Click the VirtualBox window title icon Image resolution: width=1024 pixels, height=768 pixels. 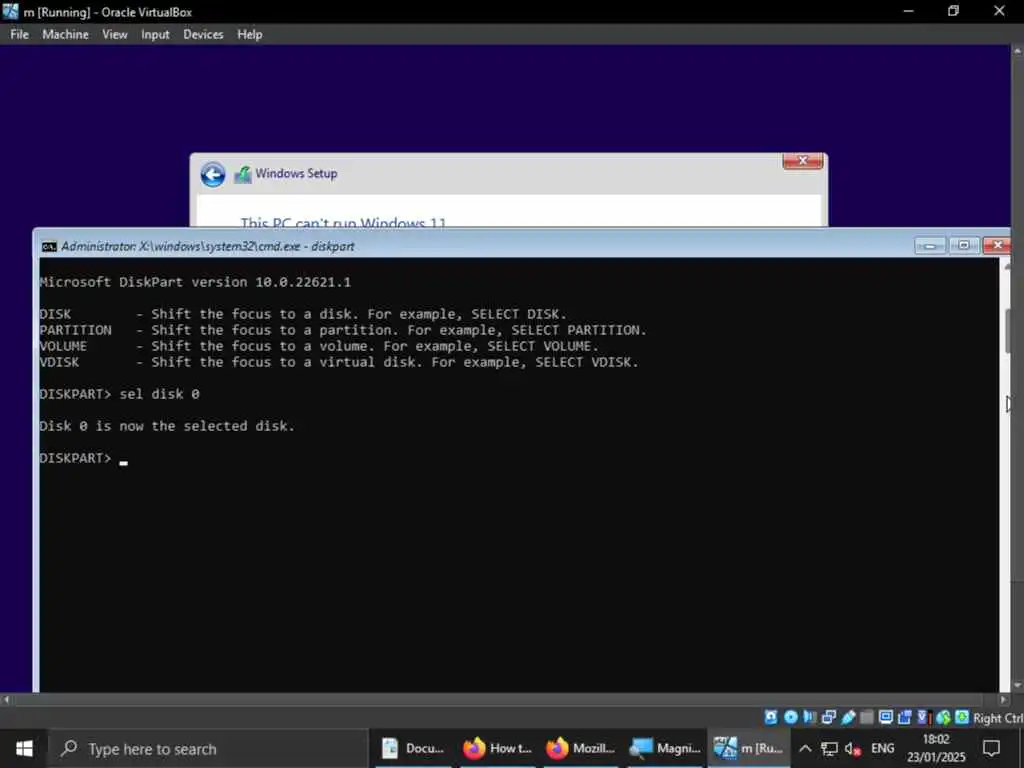[x=10, y=11]
